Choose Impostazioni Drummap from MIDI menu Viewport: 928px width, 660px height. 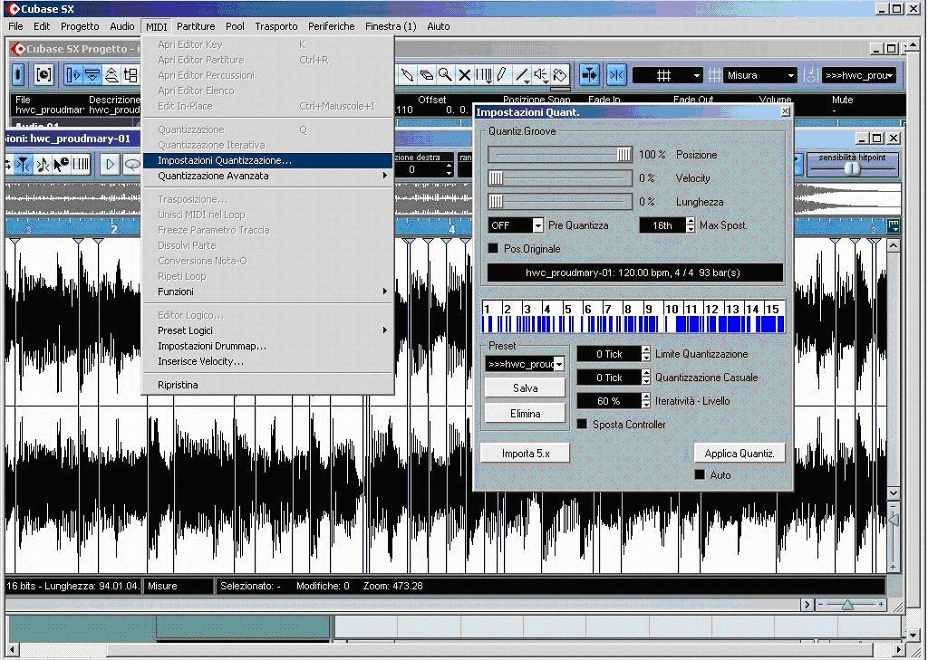[x=212, y=346]
